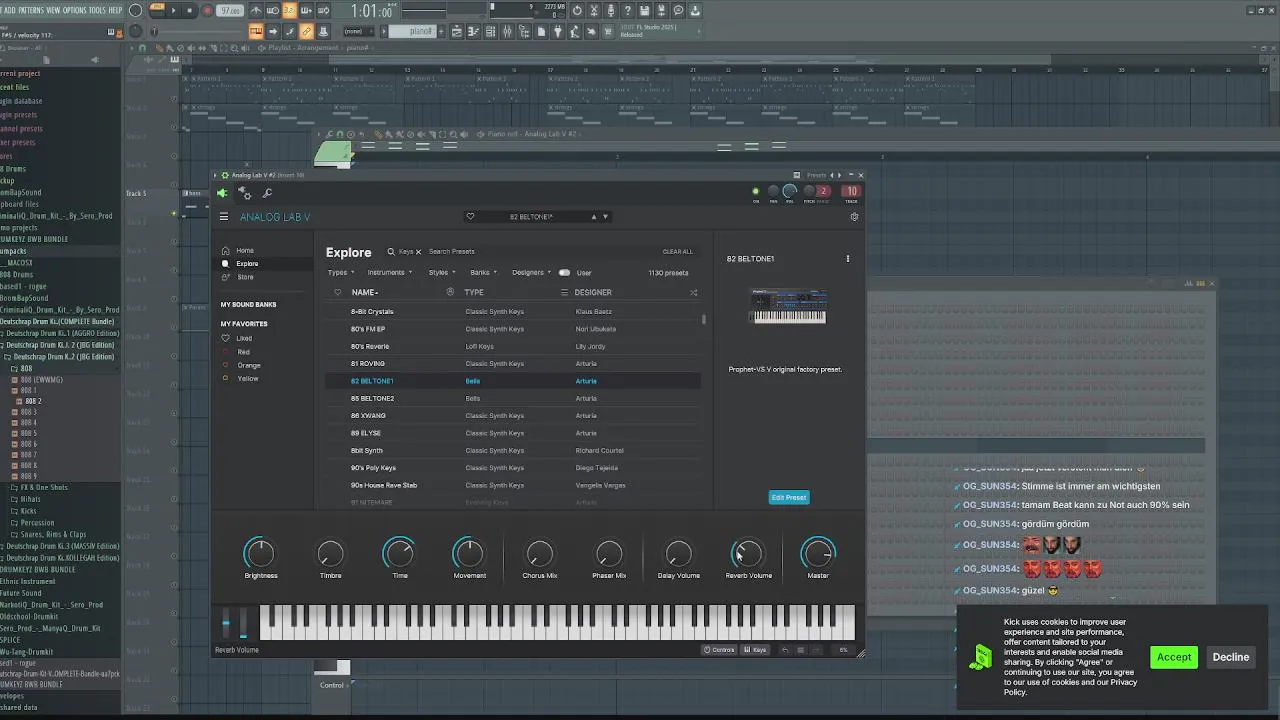Click the magnifier search icon in Explore
Screen dimensions: 1280x720
pos(391,252)
